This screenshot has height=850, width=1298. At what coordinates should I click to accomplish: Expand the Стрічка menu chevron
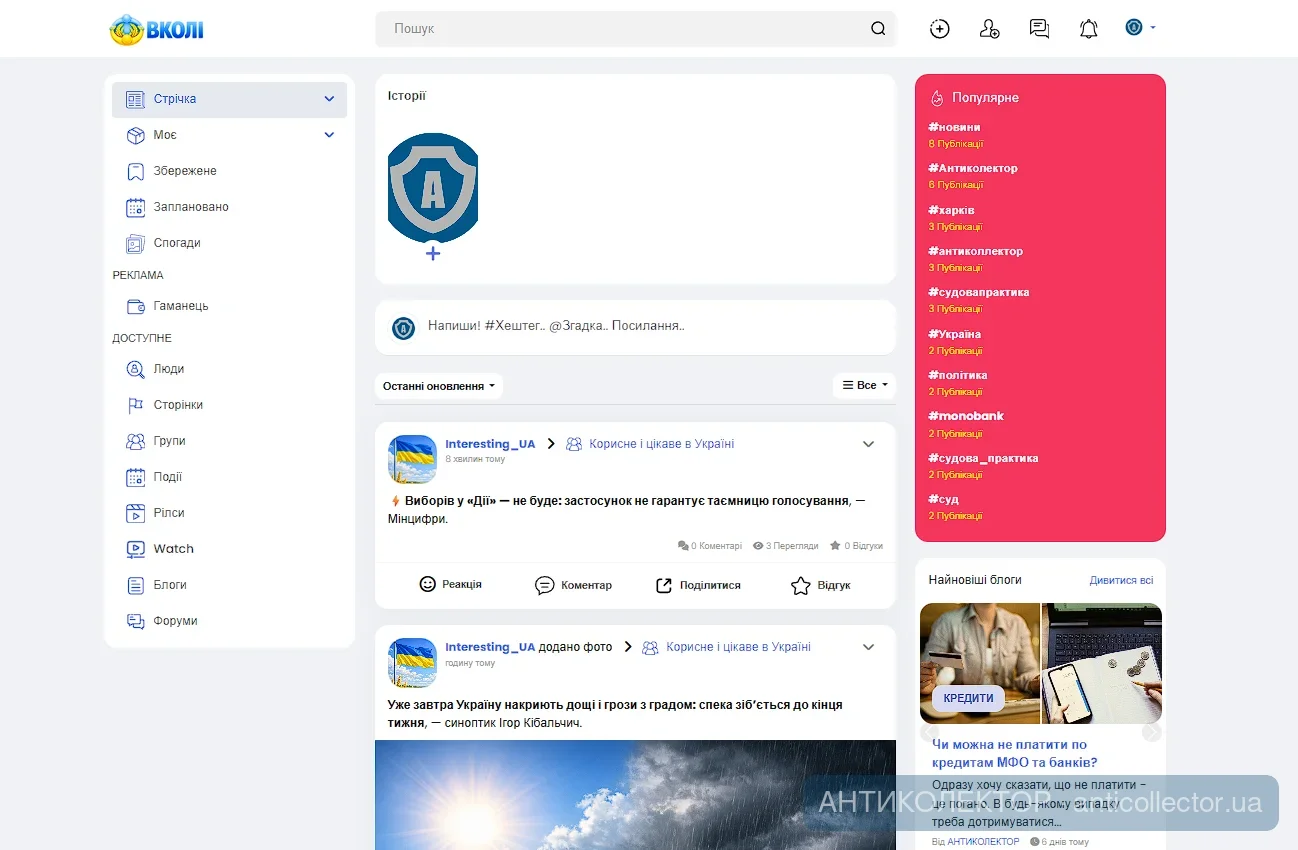(329, 99)
